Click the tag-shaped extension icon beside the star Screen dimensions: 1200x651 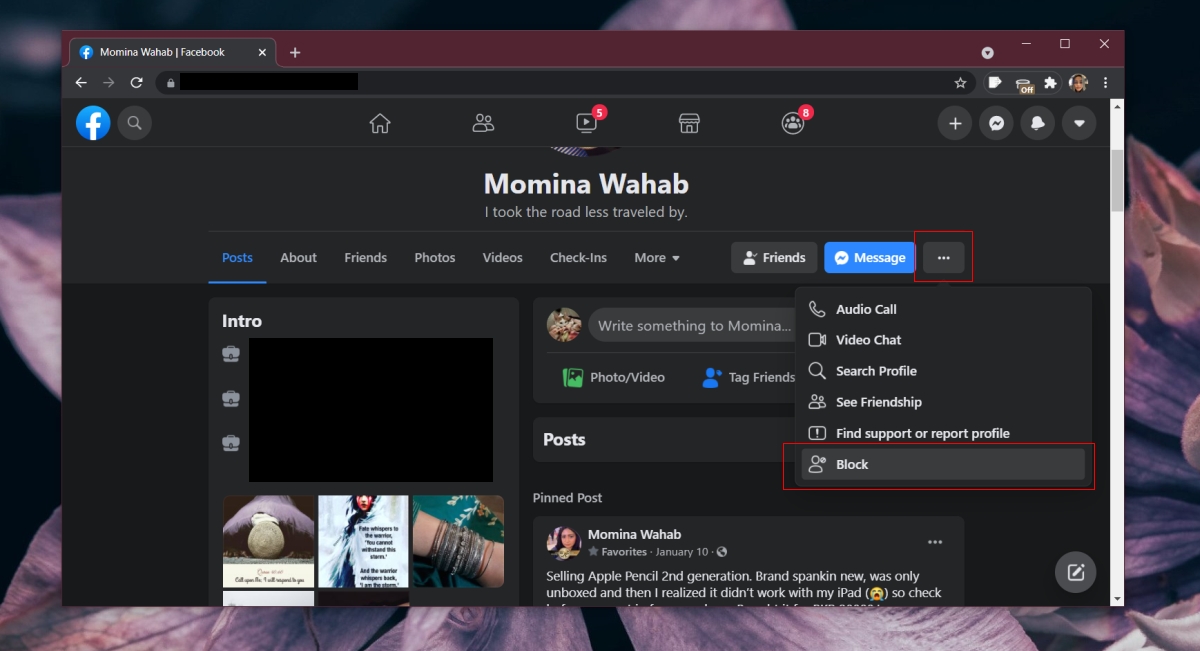click(995, 83)
